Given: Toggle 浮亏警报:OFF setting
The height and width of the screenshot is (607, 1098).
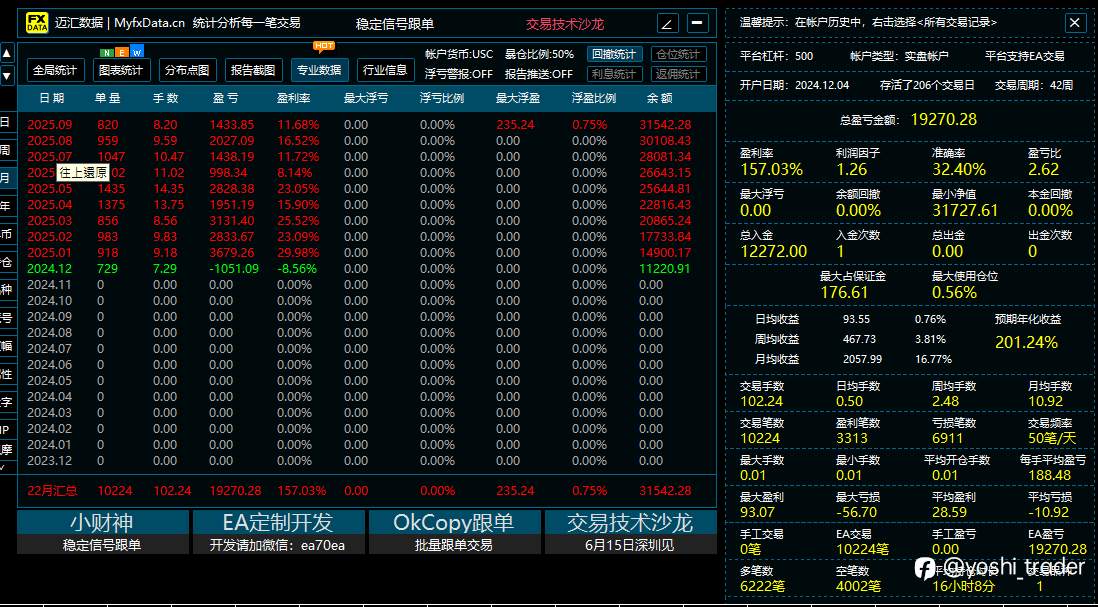Looking at the screenshot, I should (x=459, y=74).
